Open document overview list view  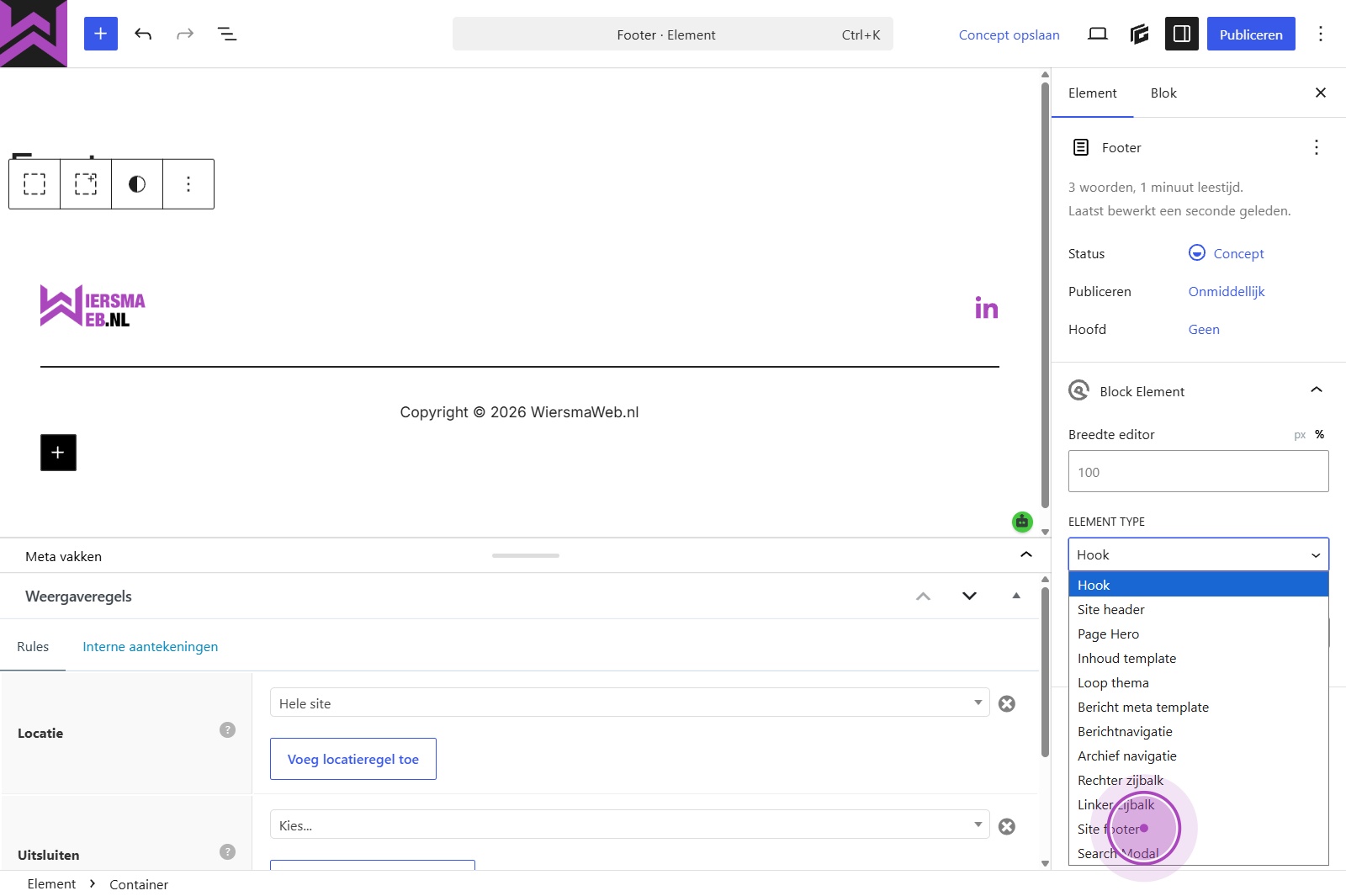click(x=227, y=34)
